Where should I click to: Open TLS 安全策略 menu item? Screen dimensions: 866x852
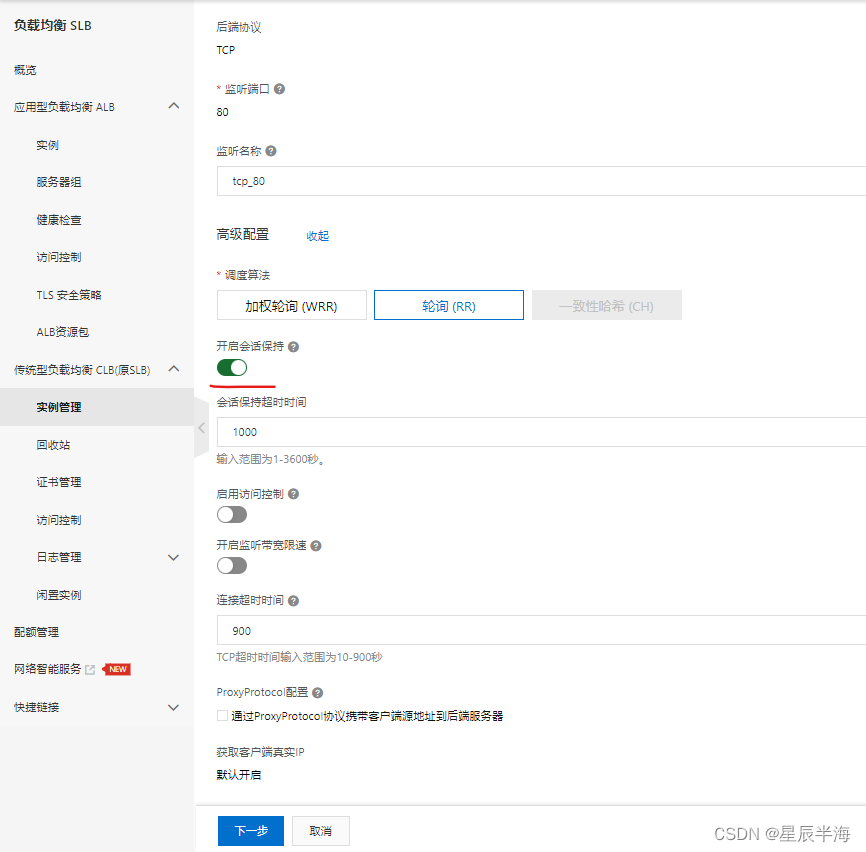tap(69, 295)
